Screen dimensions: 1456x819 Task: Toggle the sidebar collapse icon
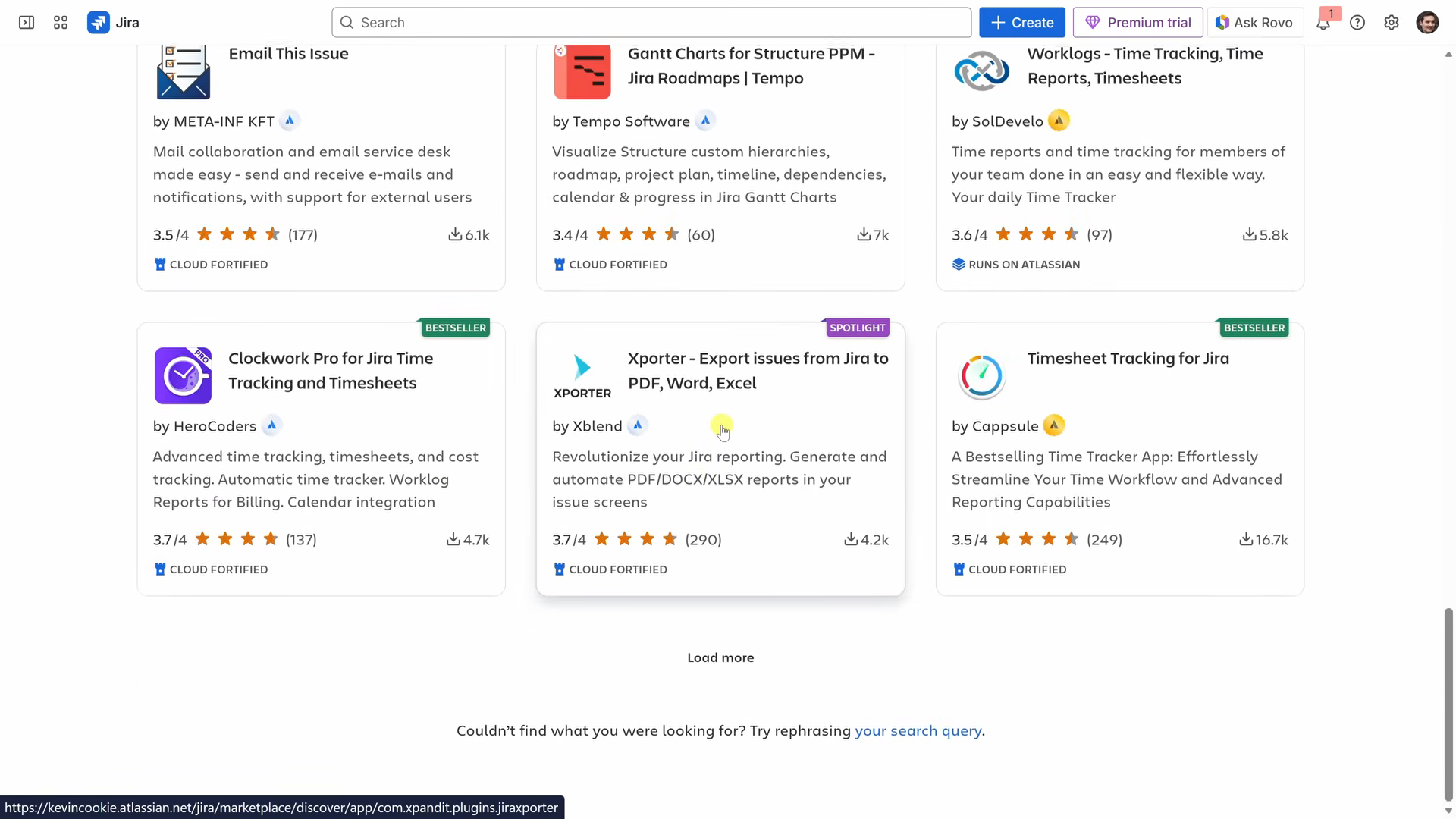(27, 23)
